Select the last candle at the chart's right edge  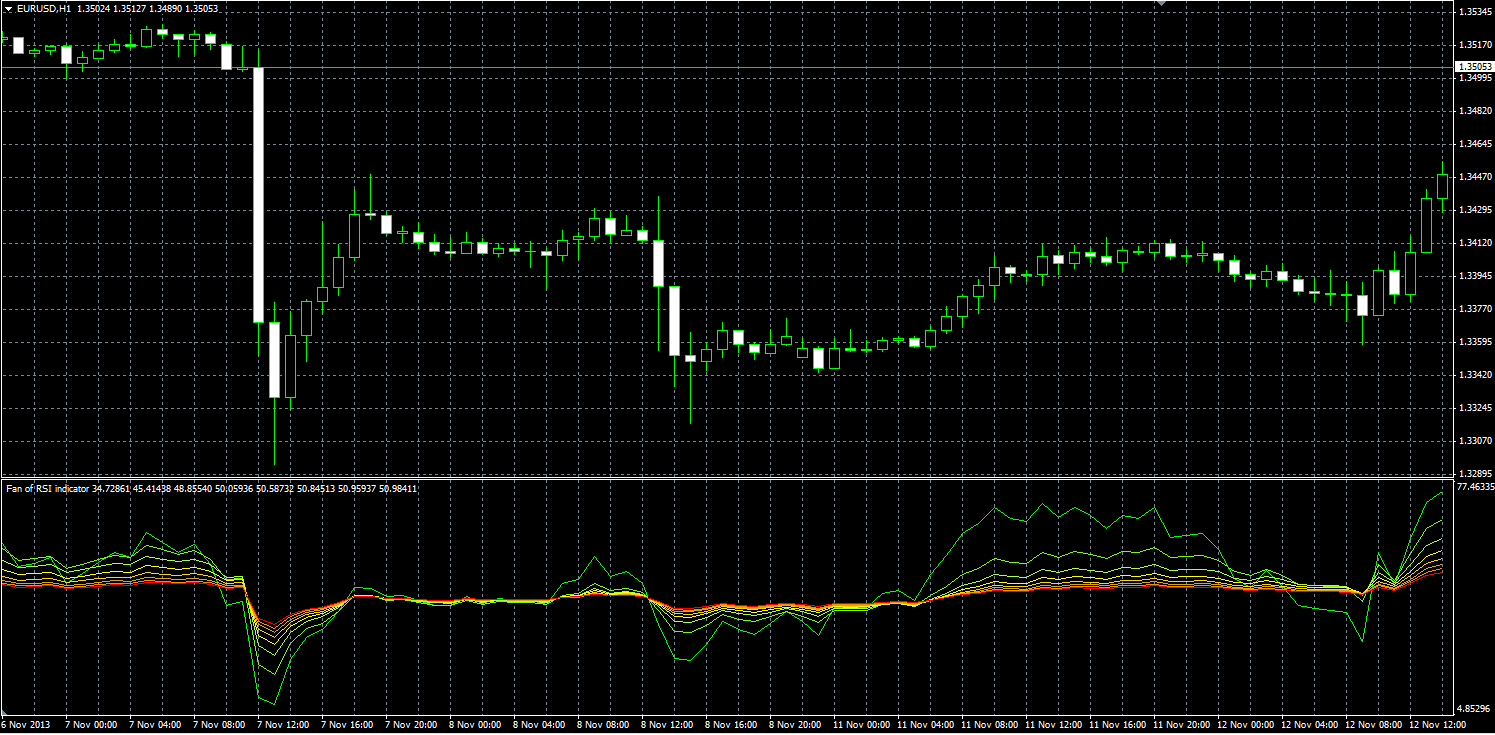[x=1442, y=186]
